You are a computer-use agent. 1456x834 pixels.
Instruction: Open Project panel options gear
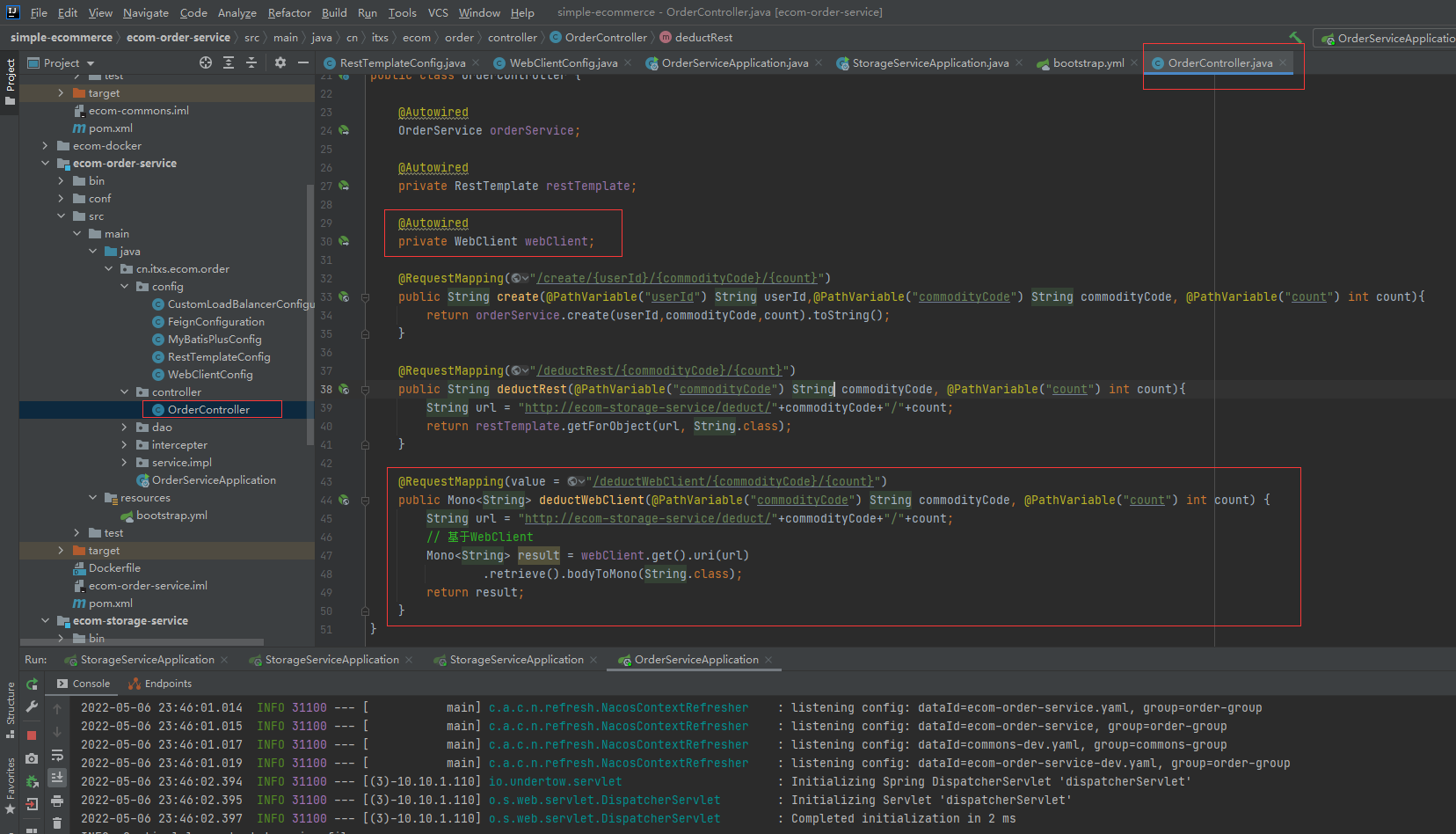[280, 62]
